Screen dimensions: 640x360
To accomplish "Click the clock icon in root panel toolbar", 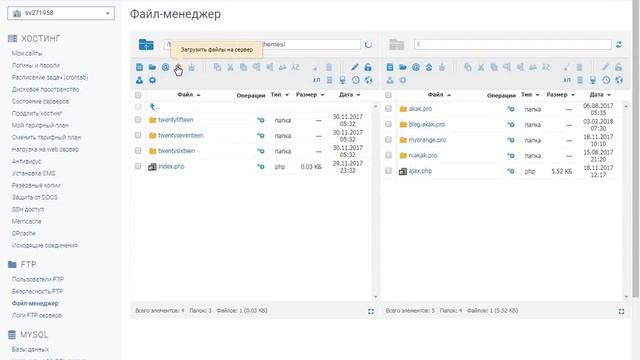I will point(606,80).
